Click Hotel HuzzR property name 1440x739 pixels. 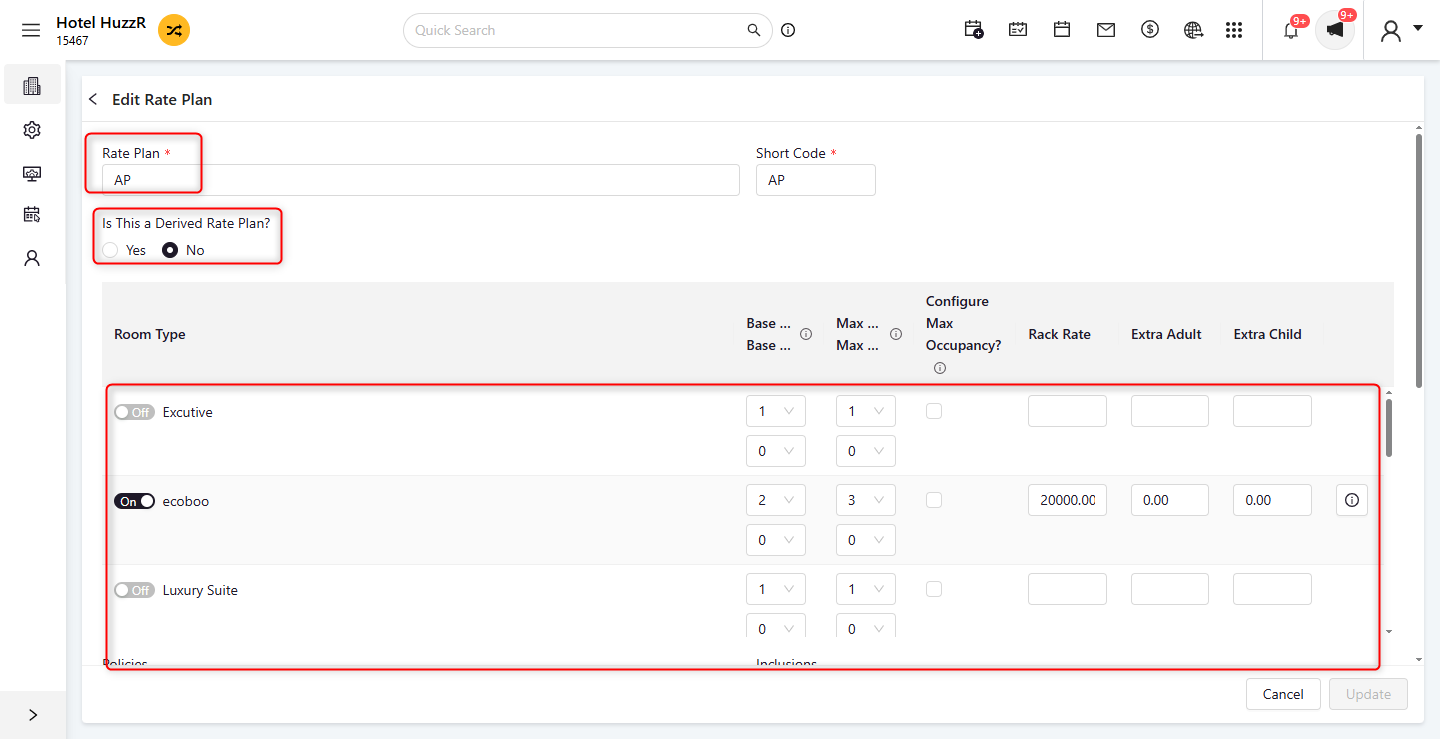pos(101,22)
